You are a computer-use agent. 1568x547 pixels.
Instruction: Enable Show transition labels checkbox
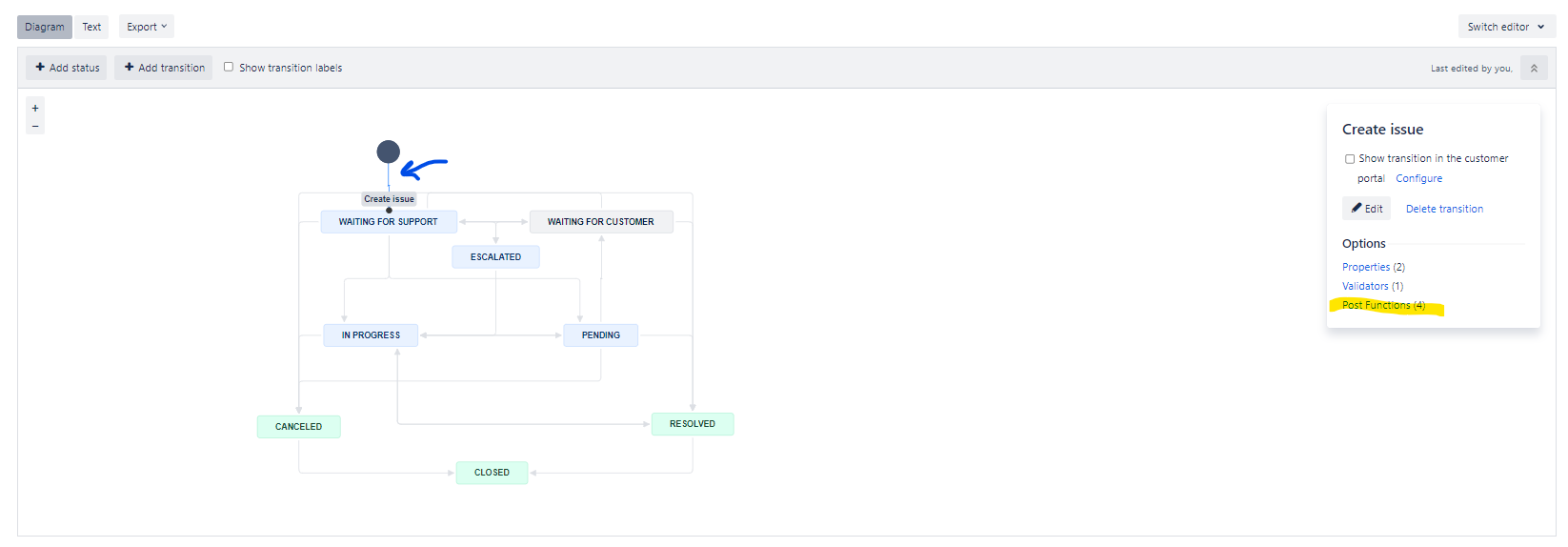pos(229,67)
